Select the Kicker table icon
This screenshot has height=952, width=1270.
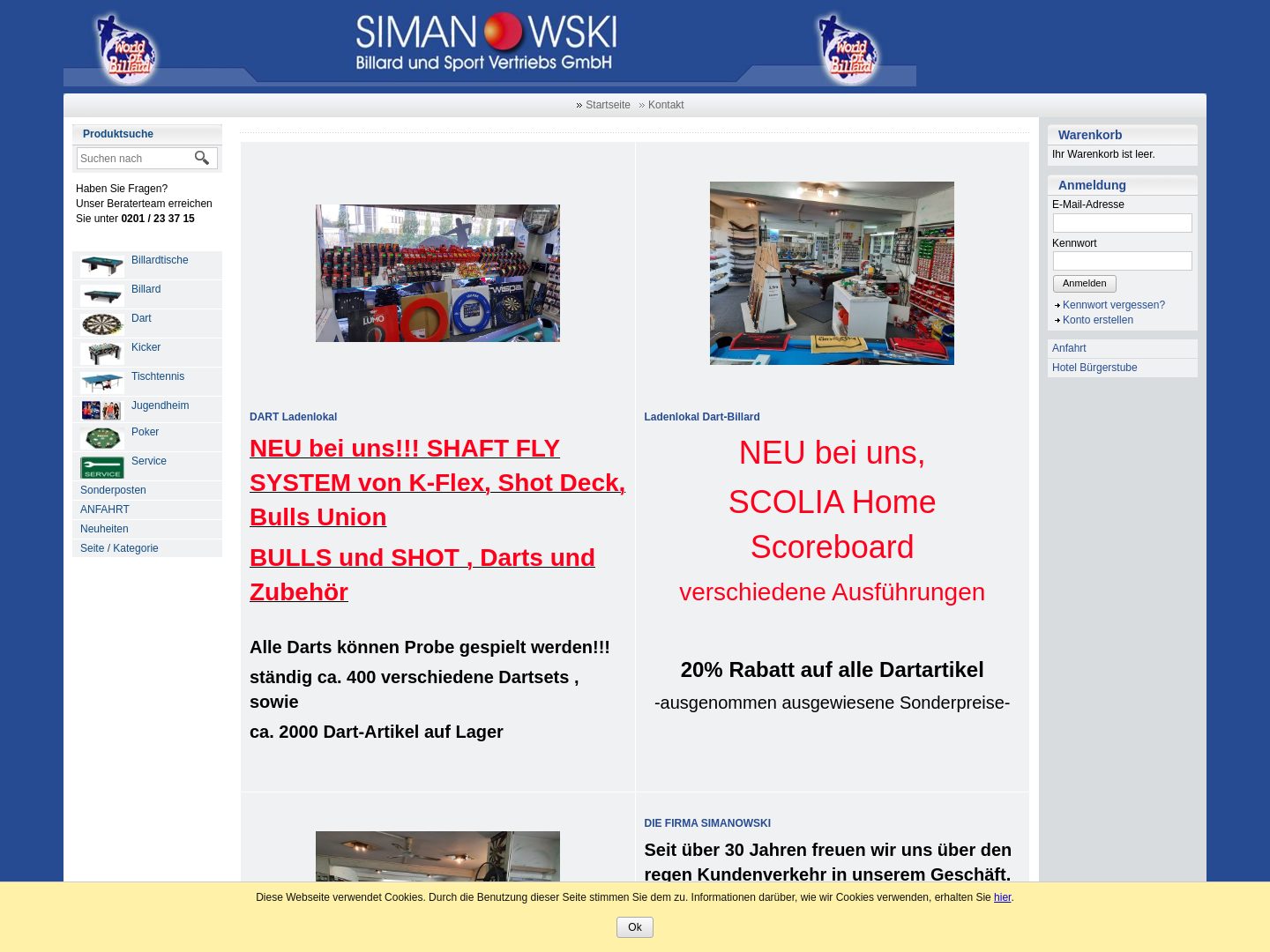point(102,353)
